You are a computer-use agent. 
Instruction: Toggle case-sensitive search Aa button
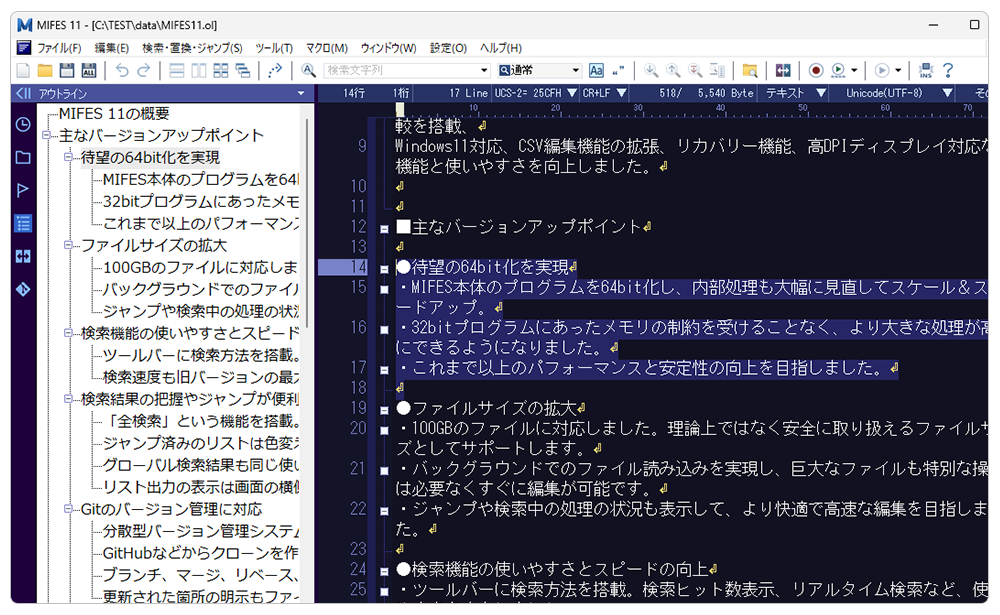tap(596, 70)
